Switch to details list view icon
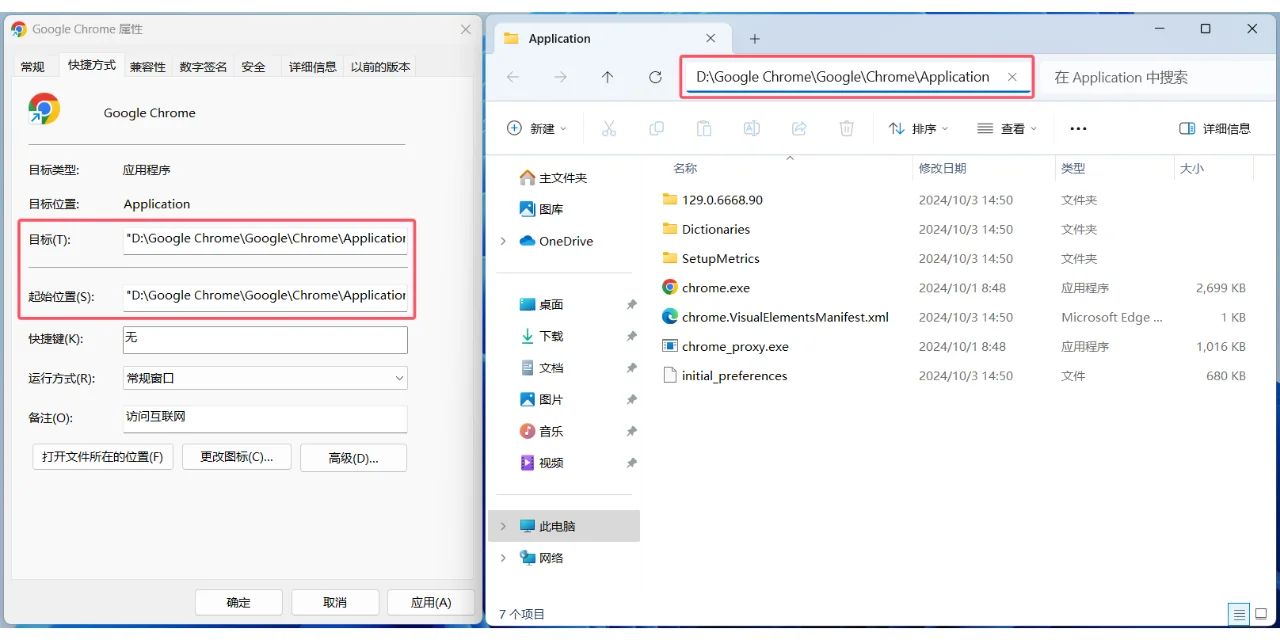Viewport: 1280px width, 640px height. point(1239,614)
